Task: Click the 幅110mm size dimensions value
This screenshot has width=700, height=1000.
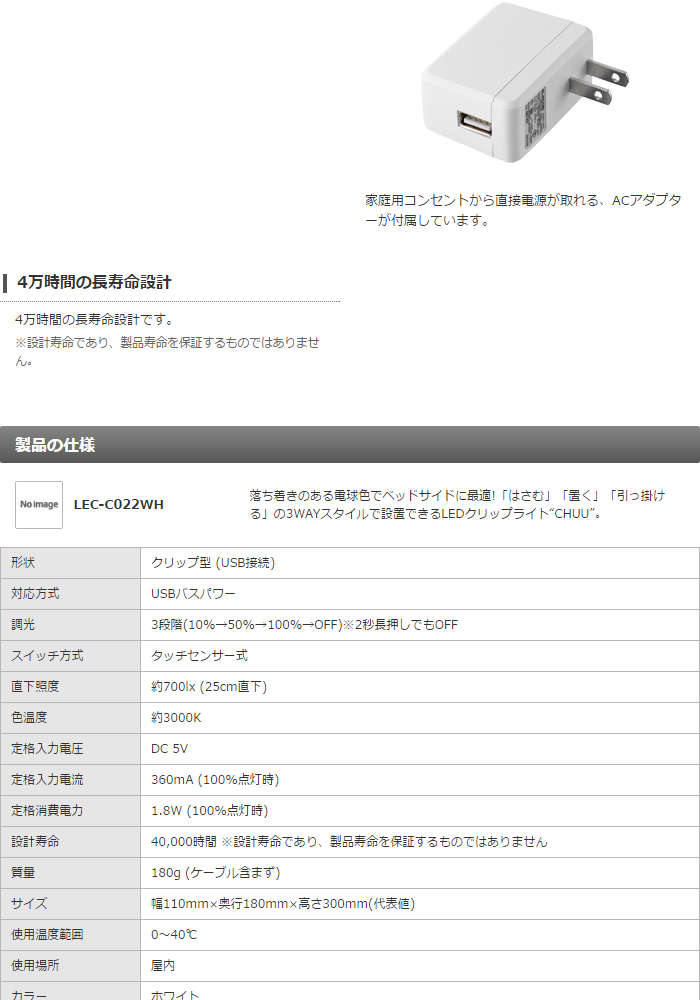Action: point(282,904)
